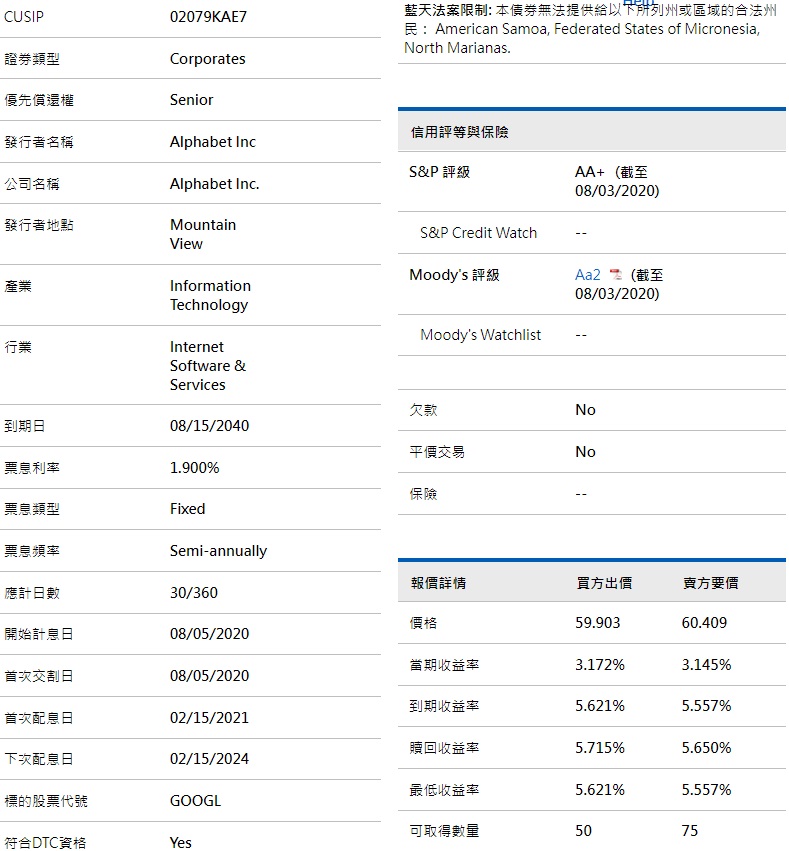Viewport: 789px width, 851px height.
Task: Click the coupon rate 1.900%
Action: click(x=195, y=468)
